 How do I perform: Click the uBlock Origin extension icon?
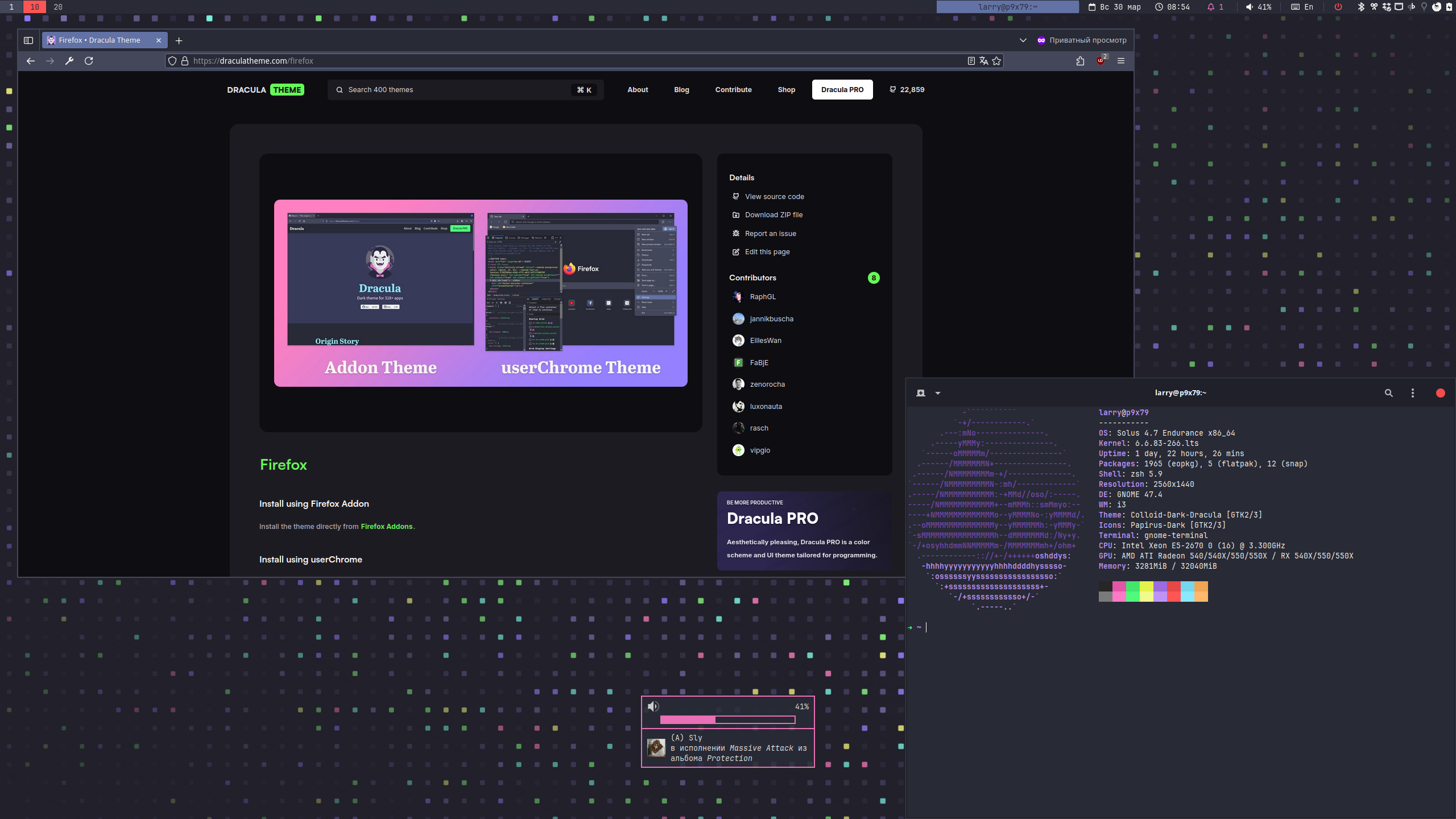1101,61
